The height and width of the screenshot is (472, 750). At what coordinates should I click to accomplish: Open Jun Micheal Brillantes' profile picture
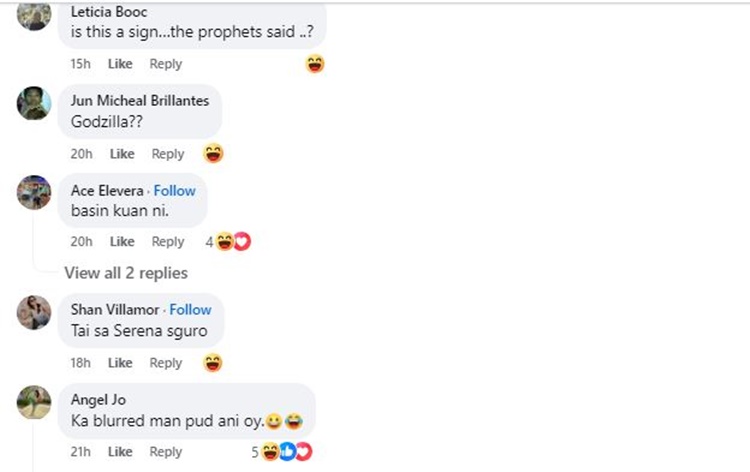pyautogui.click(x=34, y=103)
